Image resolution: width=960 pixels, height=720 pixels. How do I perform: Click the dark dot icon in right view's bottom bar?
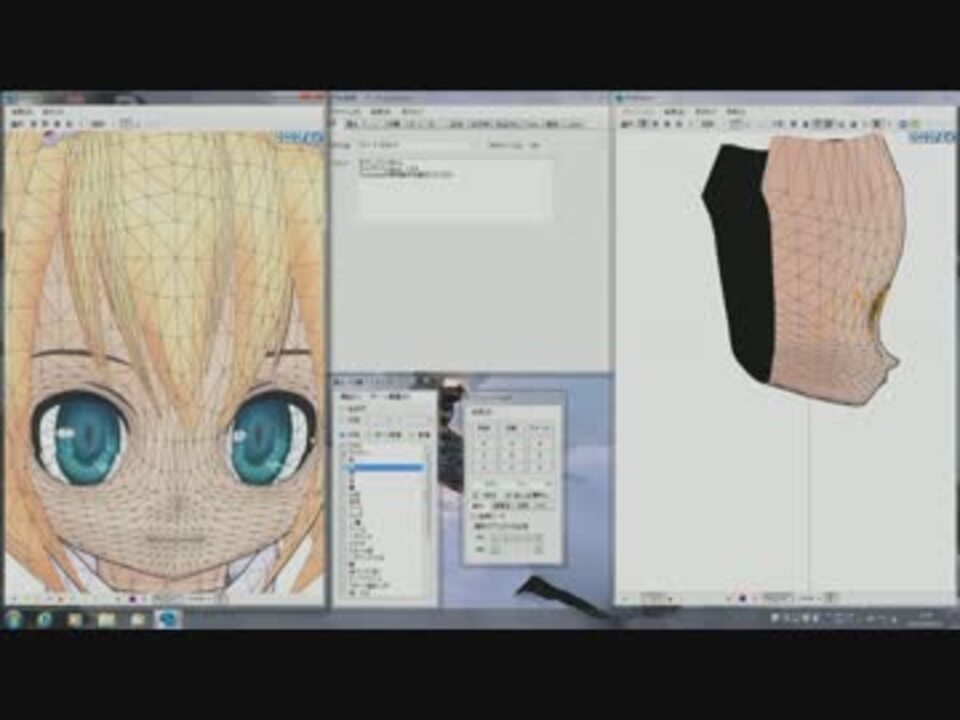coord(742,598)
